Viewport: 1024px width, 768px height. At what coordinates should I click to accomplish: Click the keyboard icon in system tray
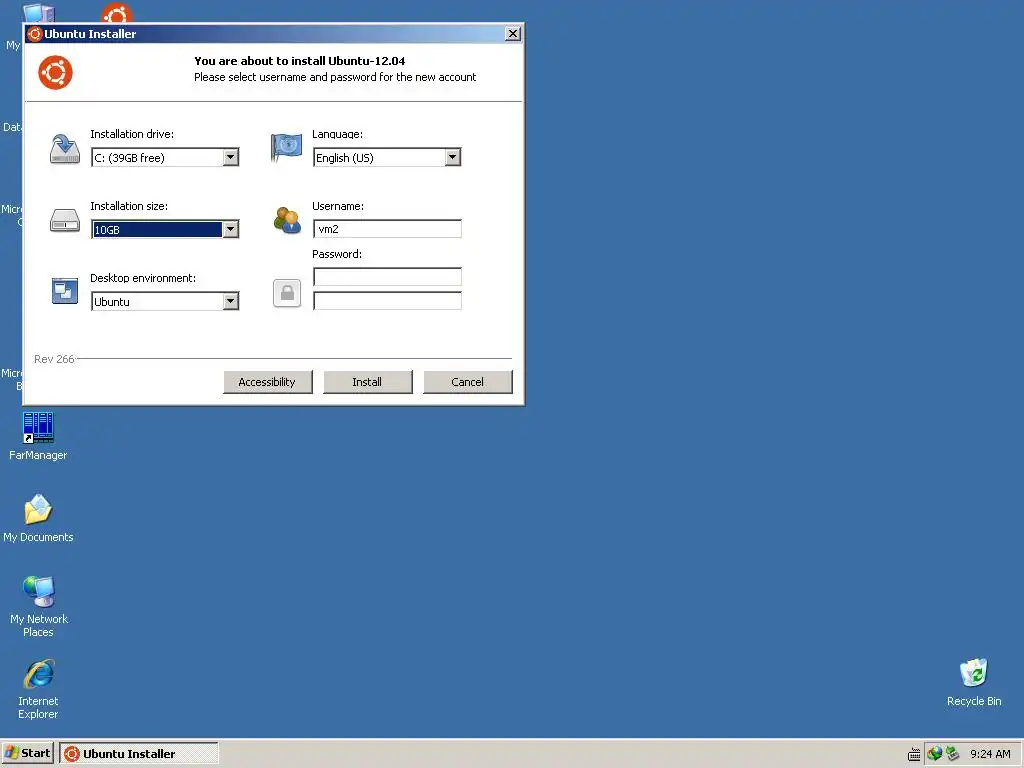(914, 754)
